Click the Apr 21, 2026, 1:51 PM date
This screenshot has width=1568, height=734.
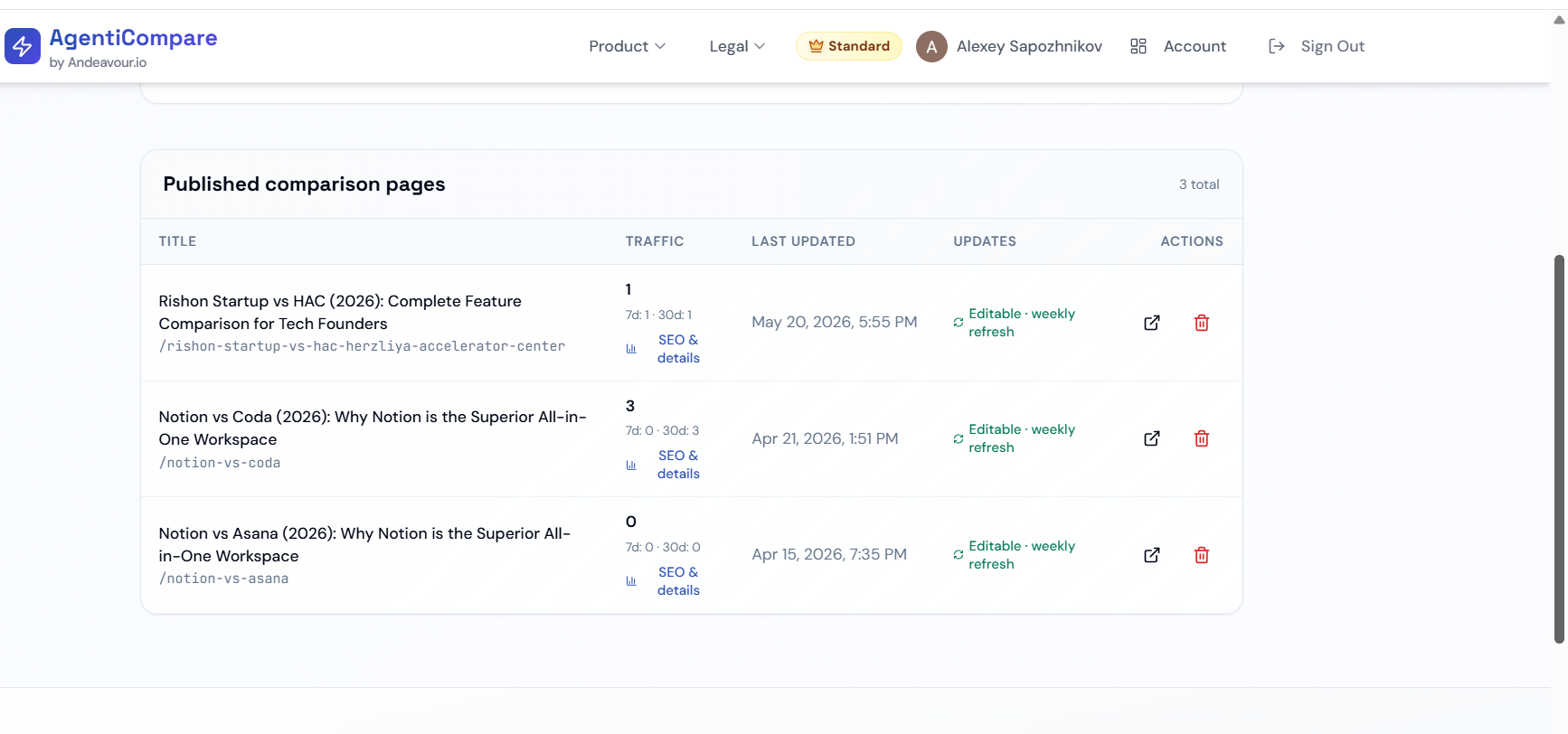[x=825, y=438]
